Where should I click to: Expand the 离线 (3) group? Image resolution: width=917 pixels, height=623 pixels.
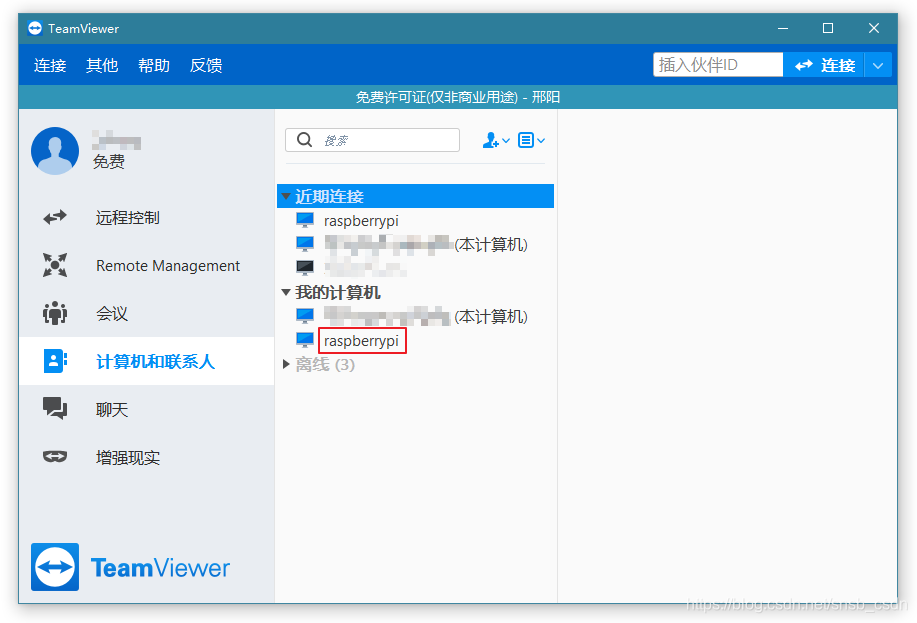[x=286, y=364]
